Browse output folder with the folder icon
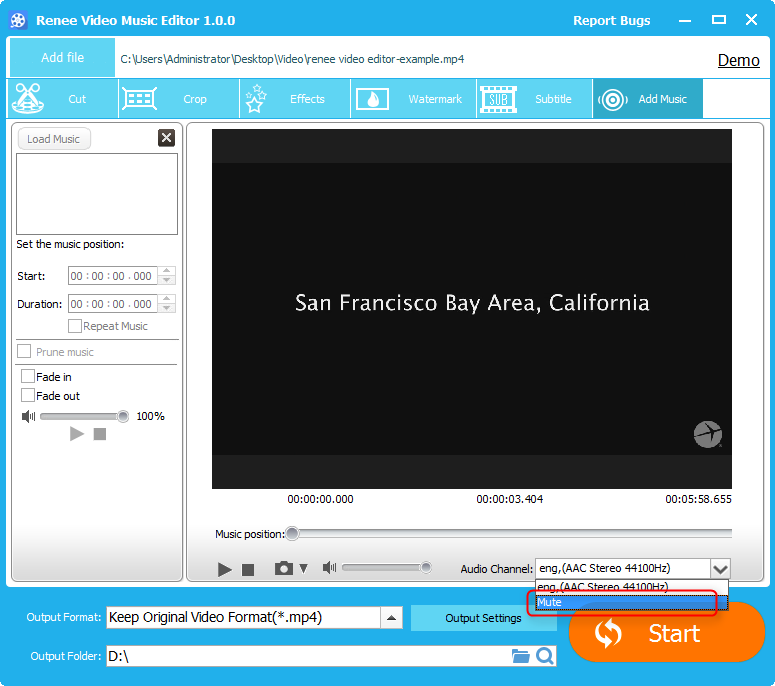Screen dimensions: 775x686 [x=520, y=656]
